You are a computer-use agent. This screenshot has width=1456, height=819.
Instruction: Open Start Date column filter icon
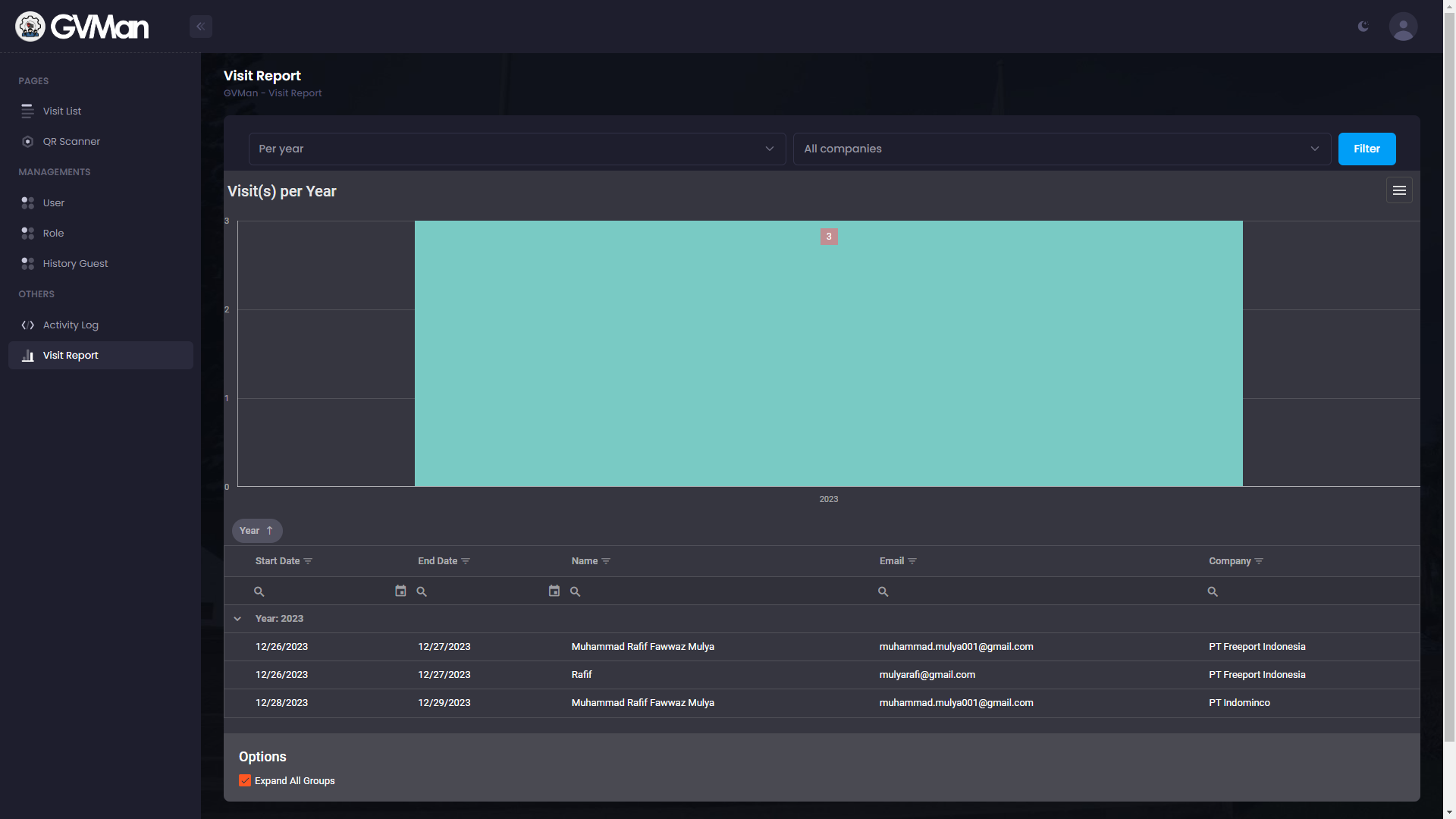point(308,561)
